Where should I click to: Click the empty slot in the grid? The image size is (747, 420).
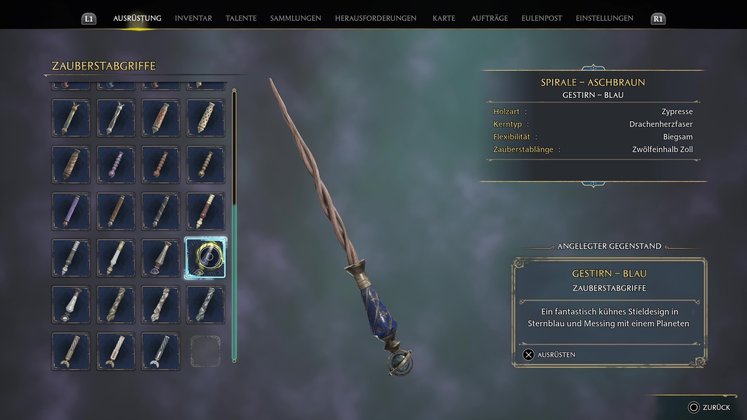click(205, 351)
